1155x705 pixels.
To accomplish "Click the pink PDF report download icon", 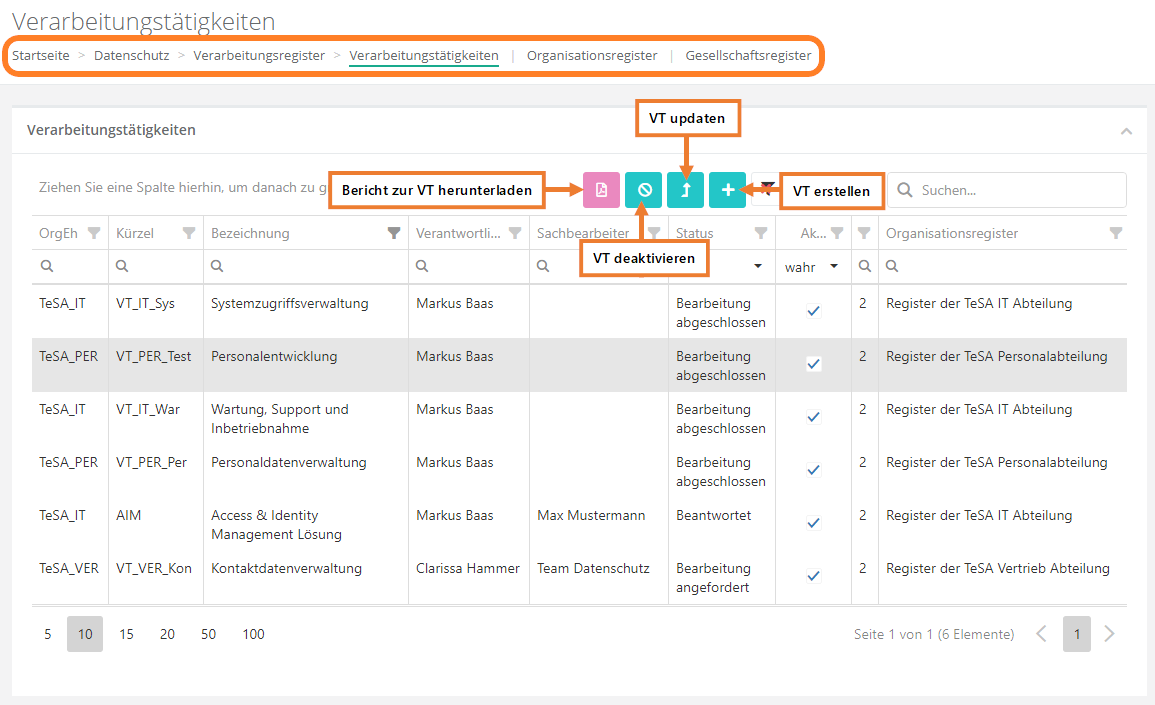I will point(601,190).
